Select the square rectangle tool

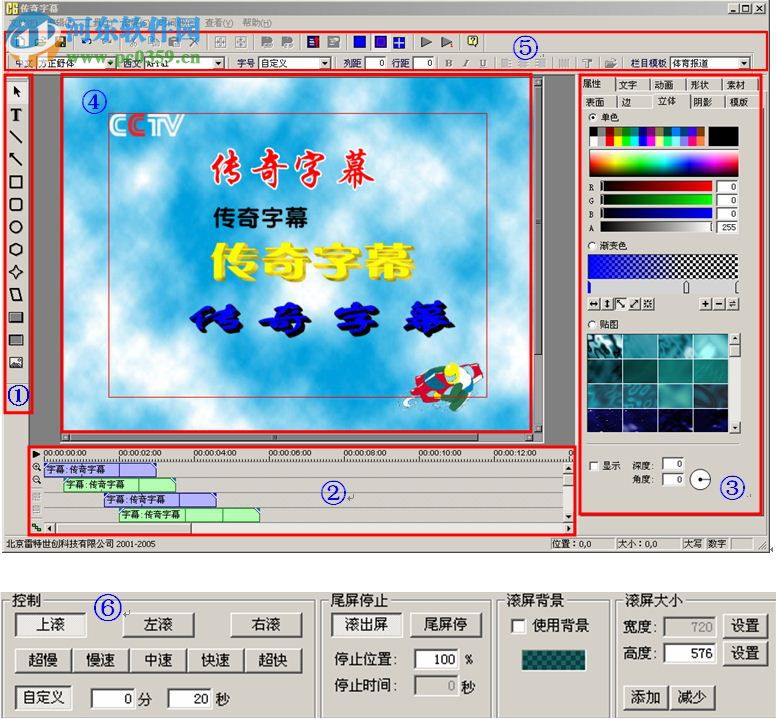(16, 182)
